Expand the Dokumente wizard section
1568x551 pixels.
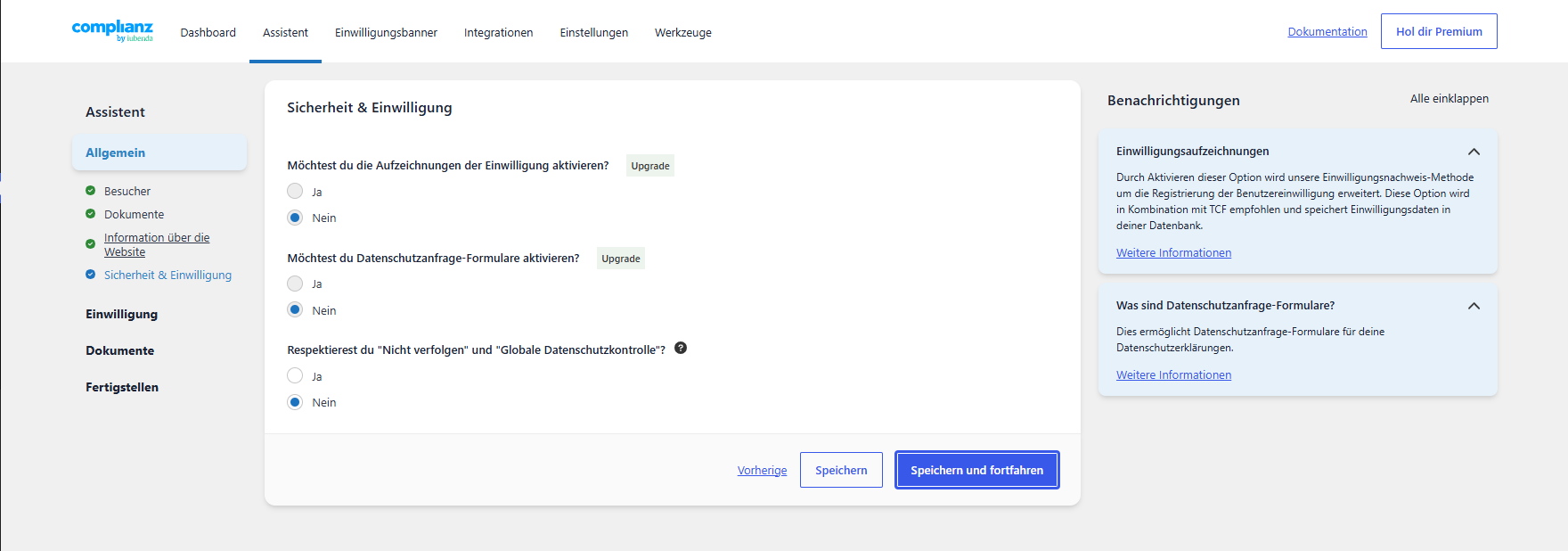pyautogui.click(x=120, y=350)
